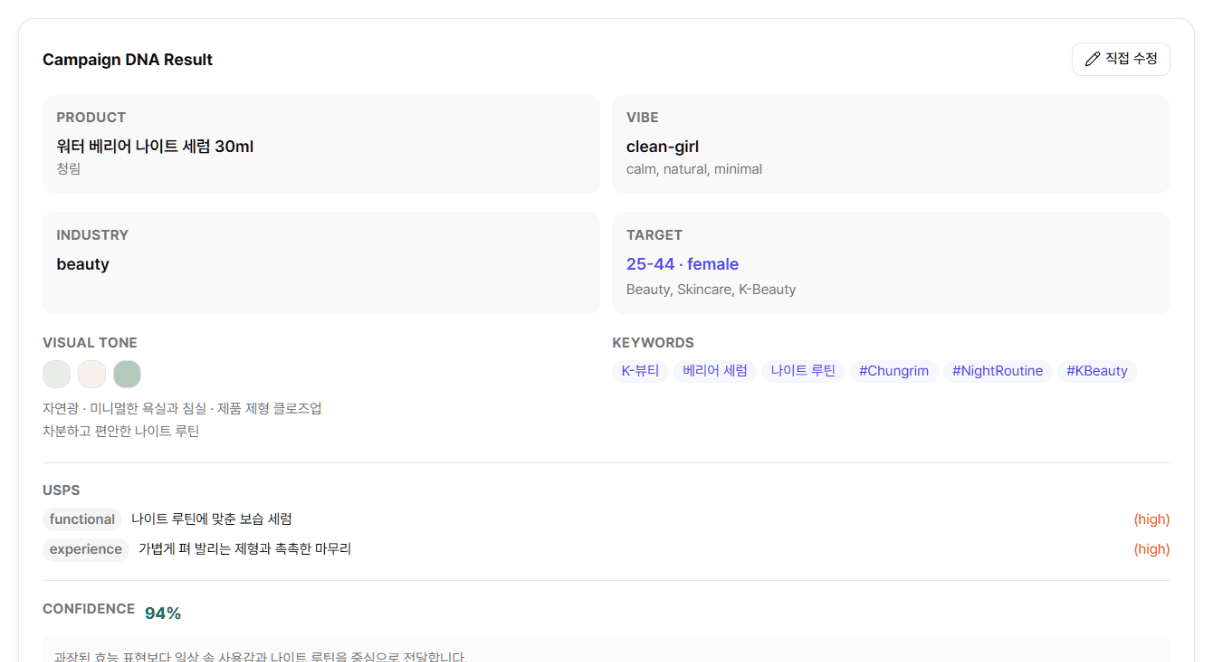Click the text 차분하고 편안한 나이트 루틴
This screenshot has width=1213, height=662.
[121, 431]
